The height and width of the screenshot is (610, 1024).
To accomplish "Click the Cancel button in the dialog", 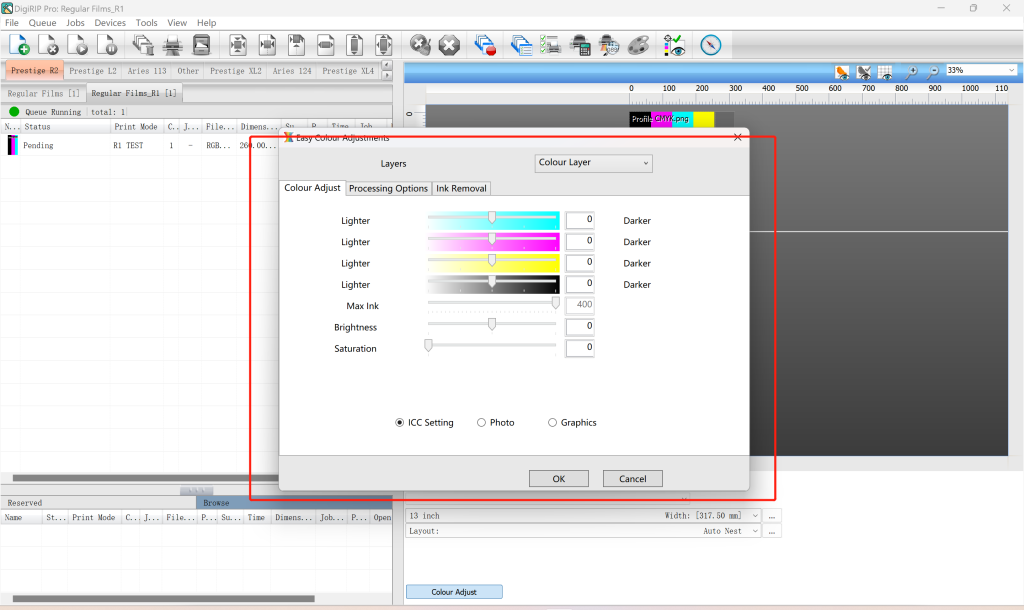I will pos(632,479).
